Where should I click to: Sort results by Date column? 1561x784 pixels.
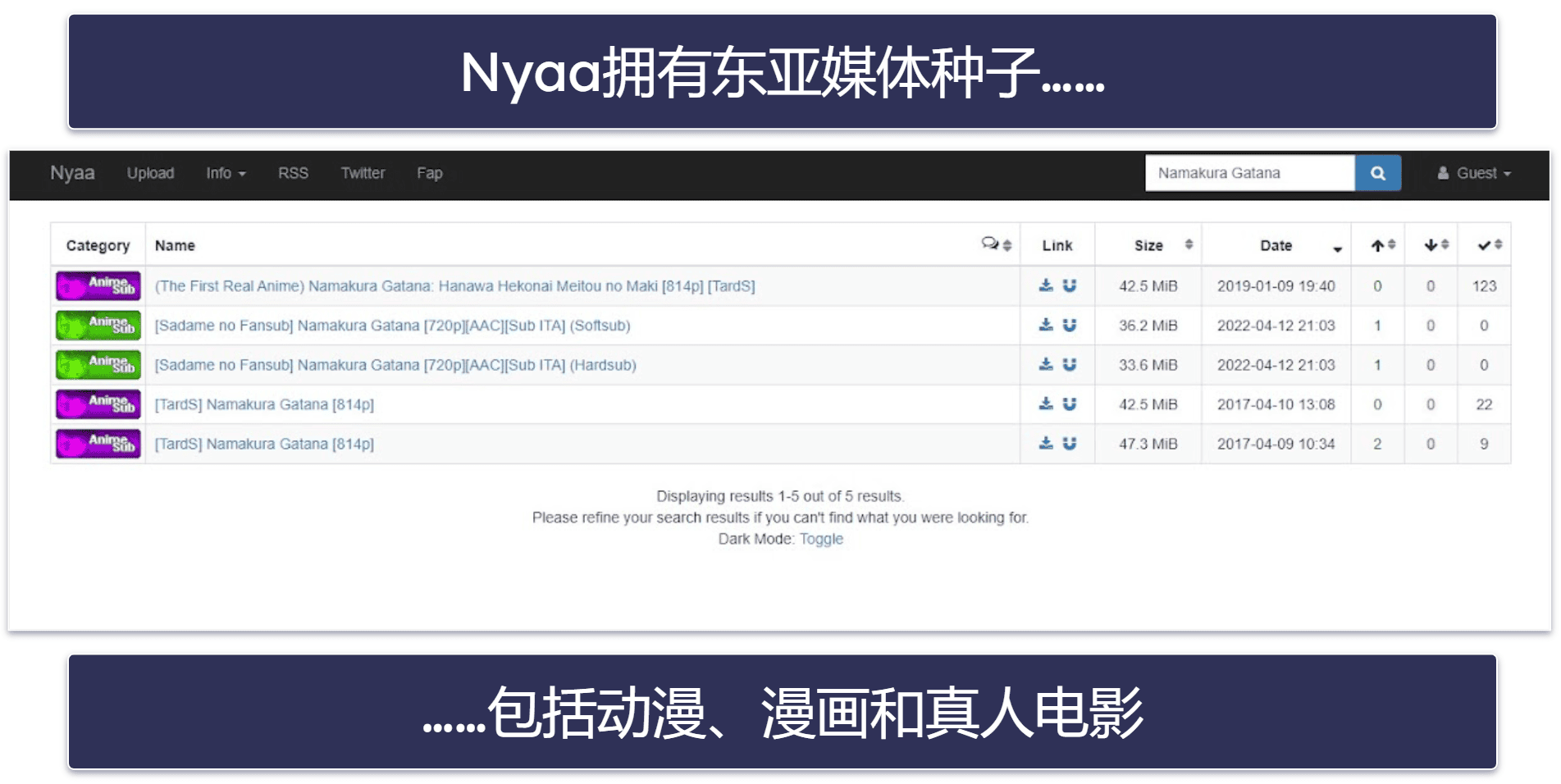tap(1276, 244)
